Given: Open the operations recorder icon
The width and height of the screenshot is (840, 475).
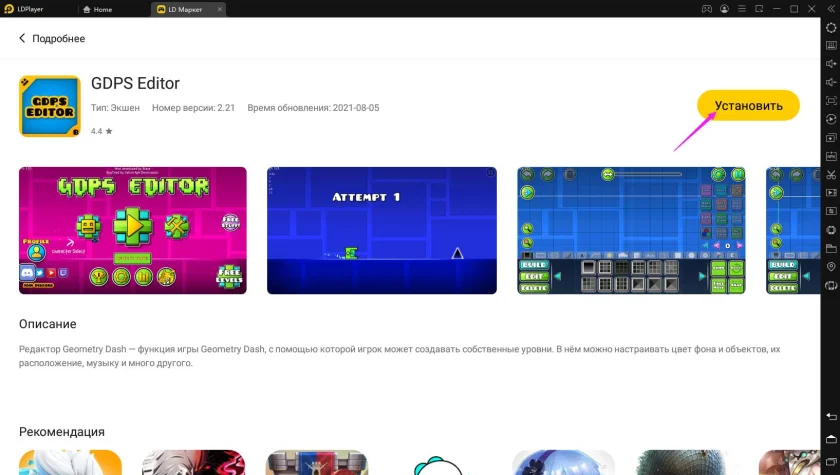Looking at the screenshot, I should tap(831, 119).
